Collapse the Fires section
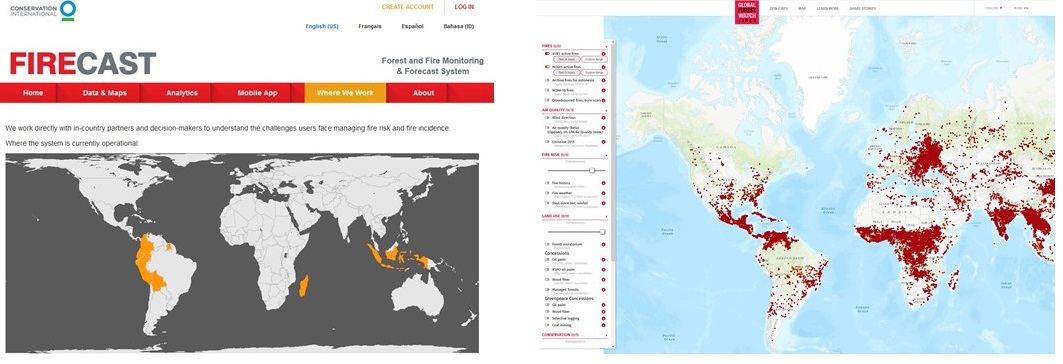This screenshot has width=1063, height=364. 606,45
